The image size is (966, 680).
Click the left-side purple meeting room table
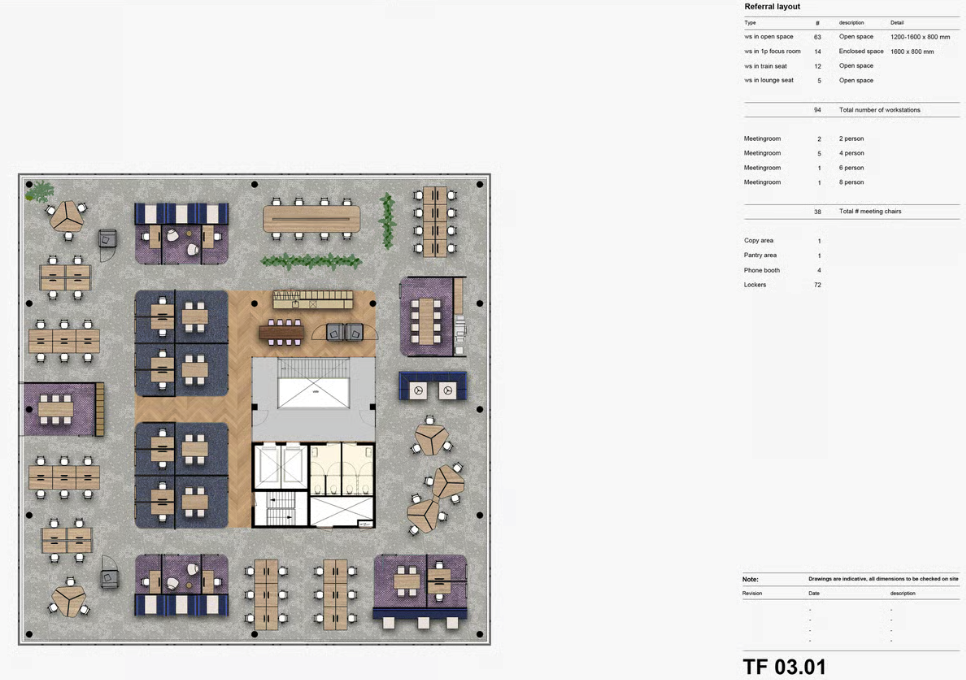click(56, 408)
